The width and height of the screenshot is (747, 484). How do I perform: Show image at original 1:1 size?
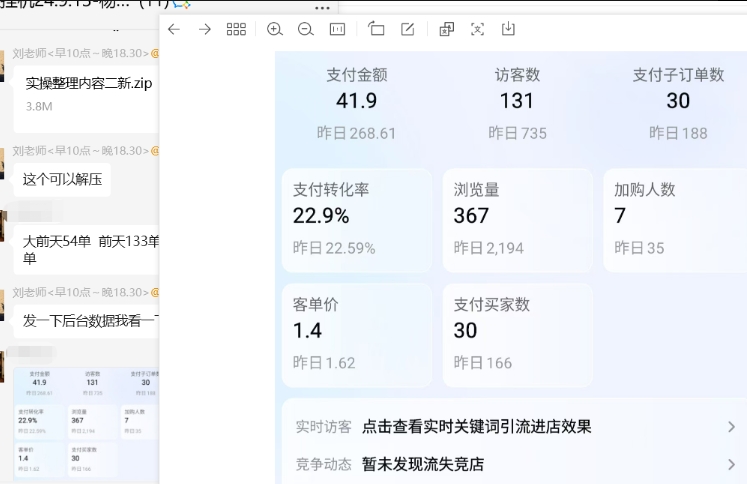point(337,29)
